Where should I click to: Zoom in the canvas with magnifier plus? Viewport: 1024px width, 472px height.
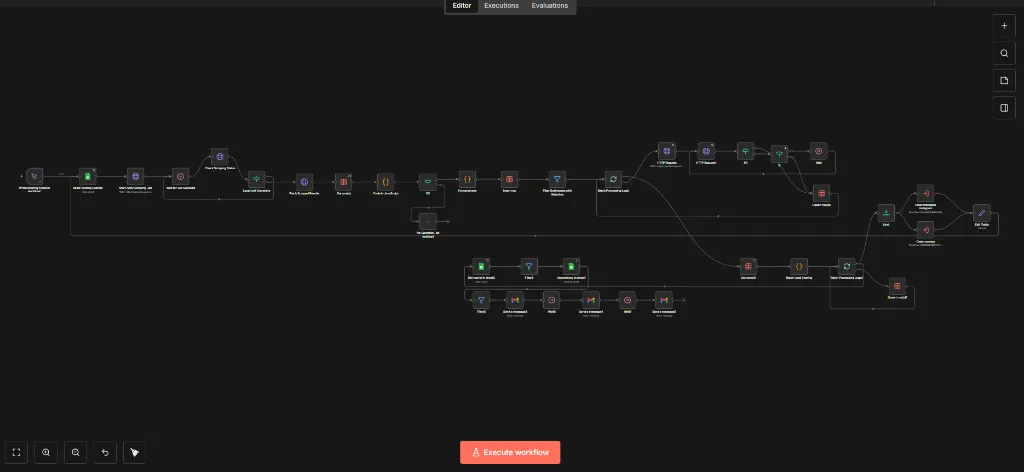(x=46, y=452)
